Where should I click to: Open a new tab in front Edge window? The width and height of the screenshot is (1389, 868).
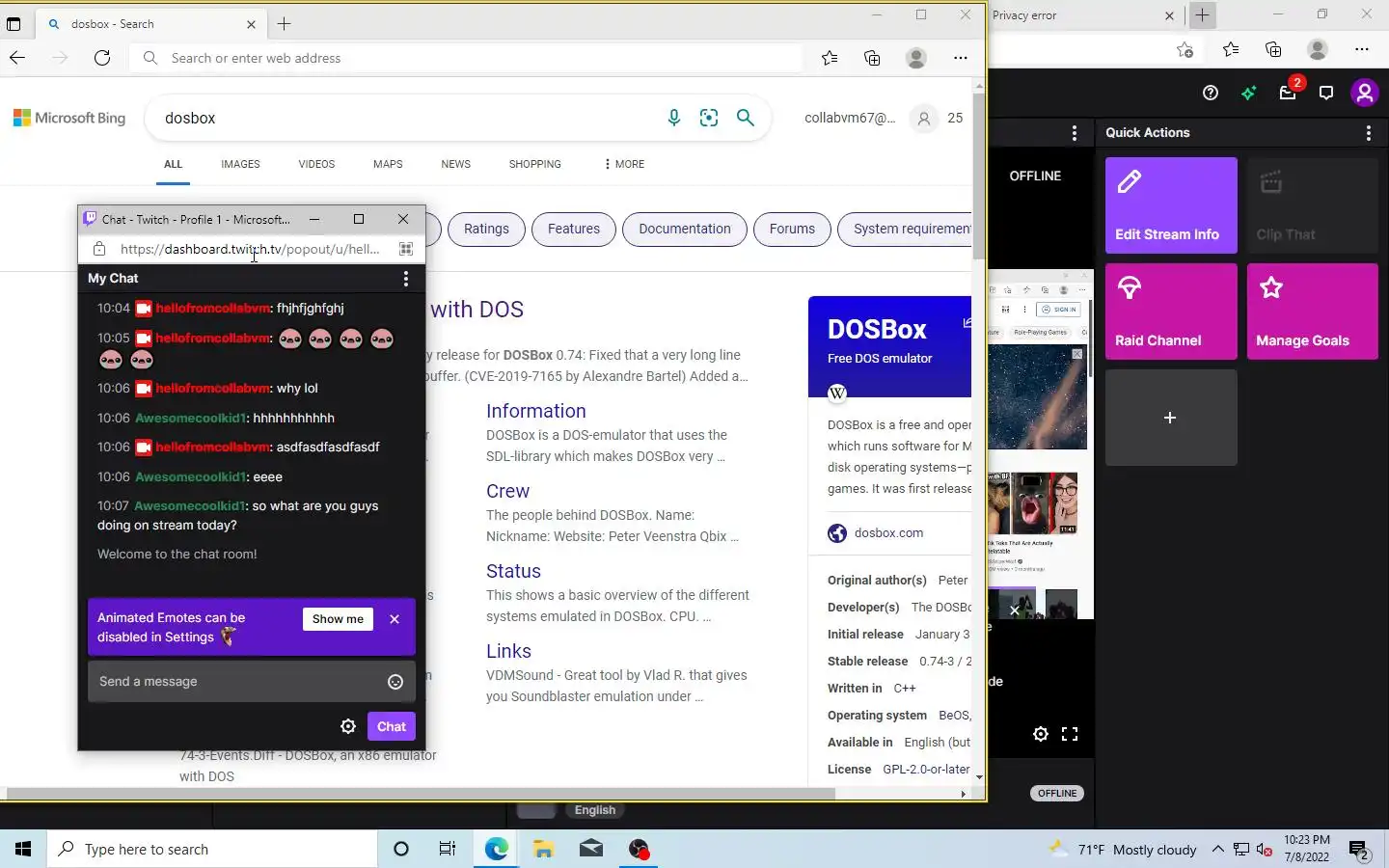pos(285,24)
